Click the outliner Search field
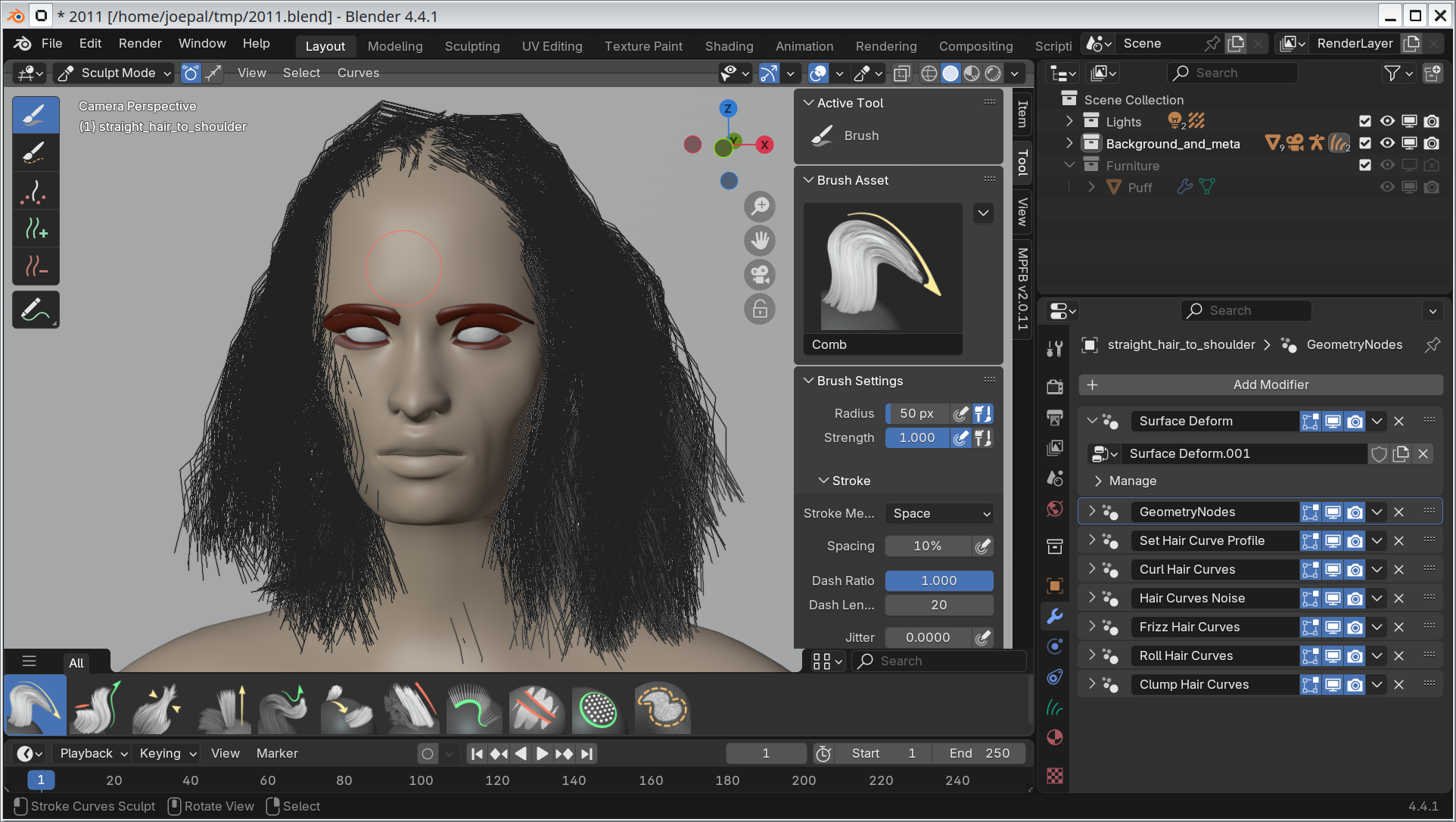This screenshot has height=822, width=1456. 1233,73
